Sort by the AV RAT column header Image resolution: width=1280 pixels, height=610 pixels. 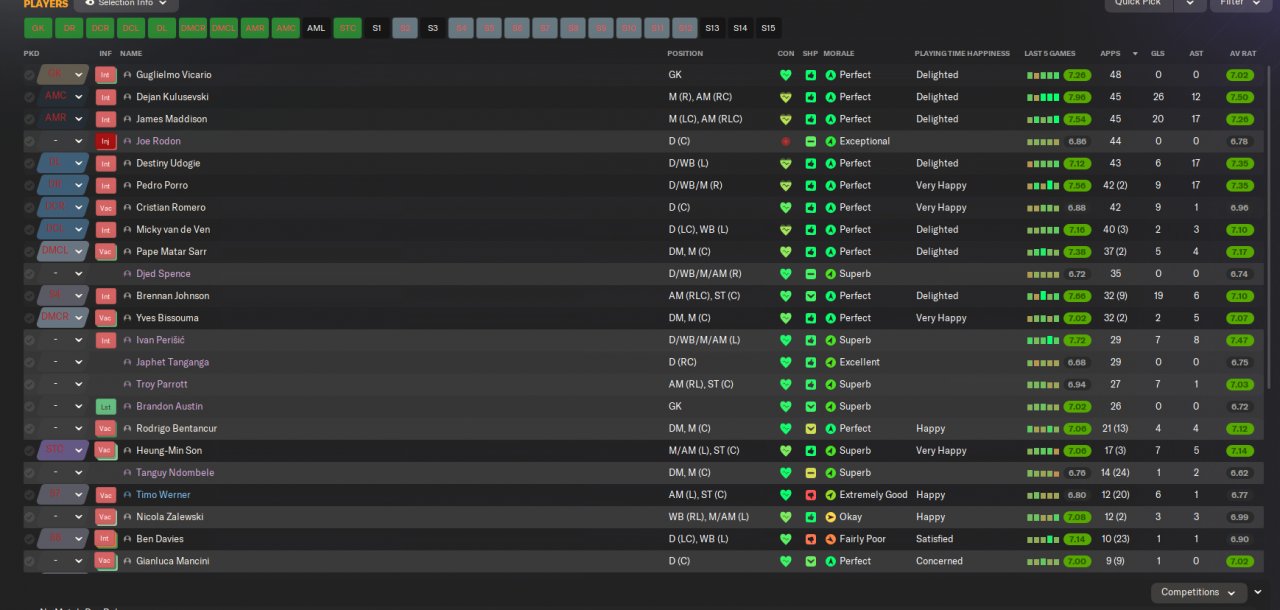[1241, 53]
